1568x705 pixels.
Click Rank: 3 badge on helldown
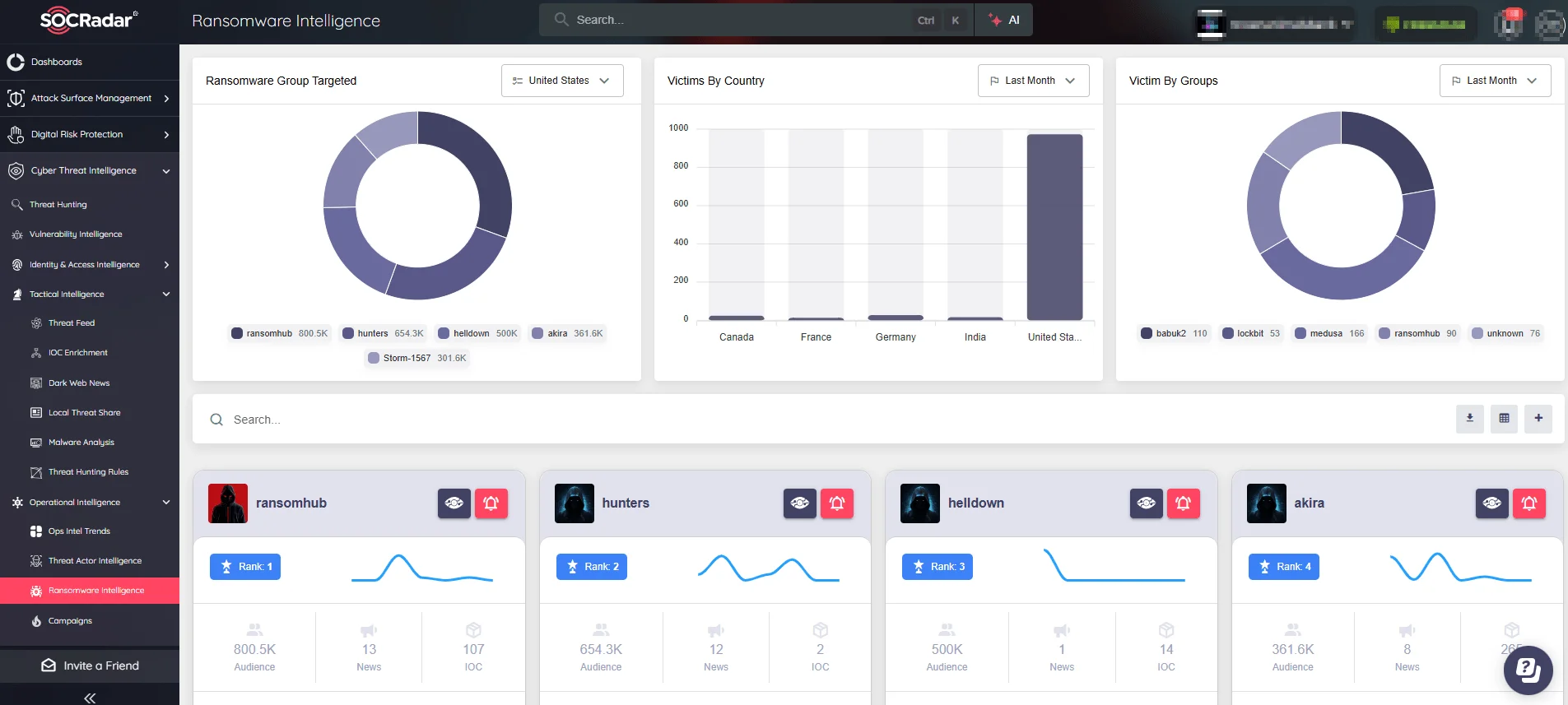[938, 567]
